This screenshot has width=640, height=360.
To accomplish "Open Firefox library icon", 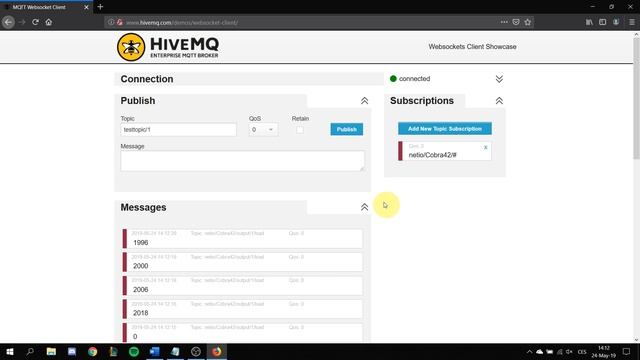I will click(x=589, y=22).
